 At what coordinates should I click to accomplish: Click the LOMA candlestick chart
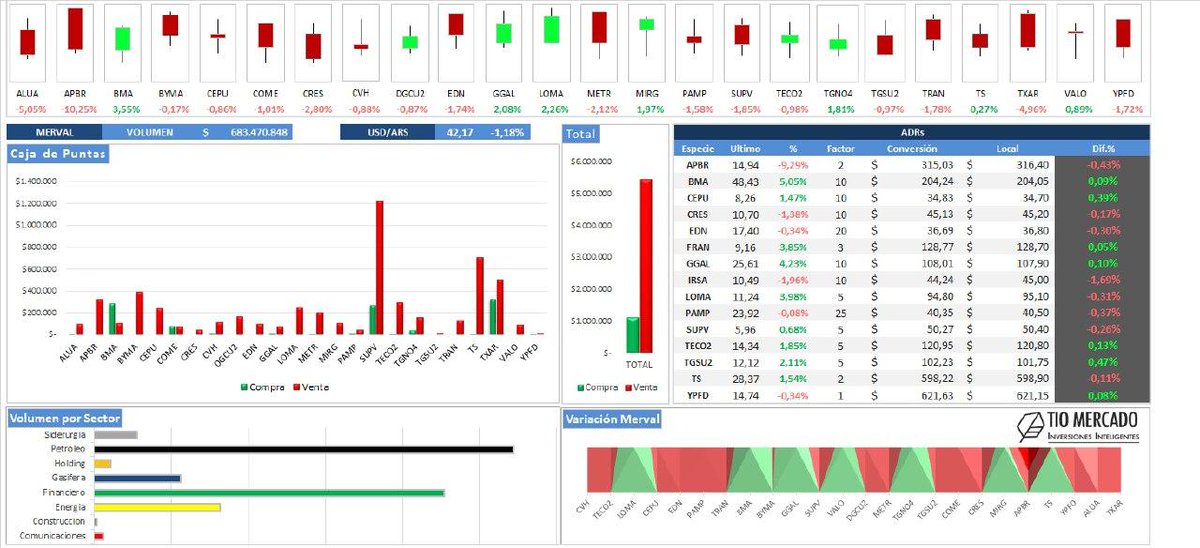coord(551,43)
